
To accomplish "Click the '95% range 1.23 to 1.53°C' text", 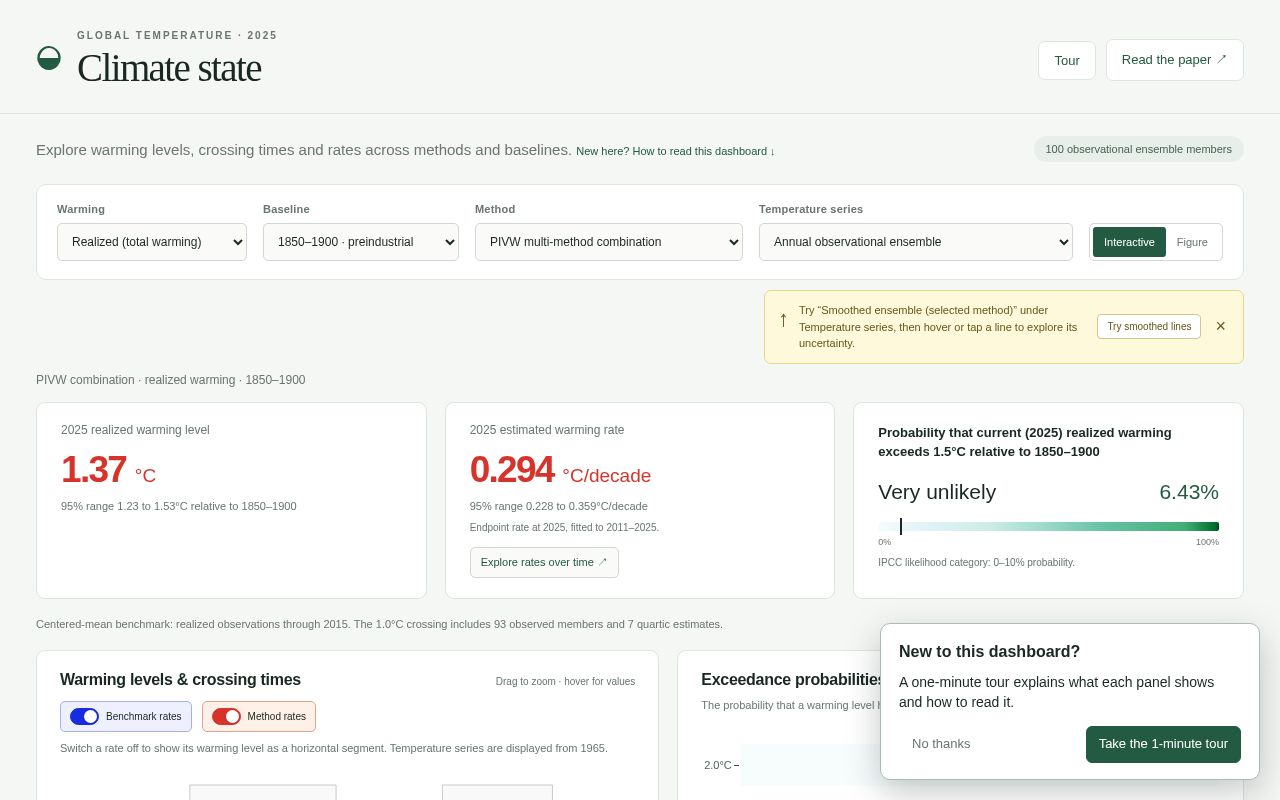I will (x=179, y=506).
